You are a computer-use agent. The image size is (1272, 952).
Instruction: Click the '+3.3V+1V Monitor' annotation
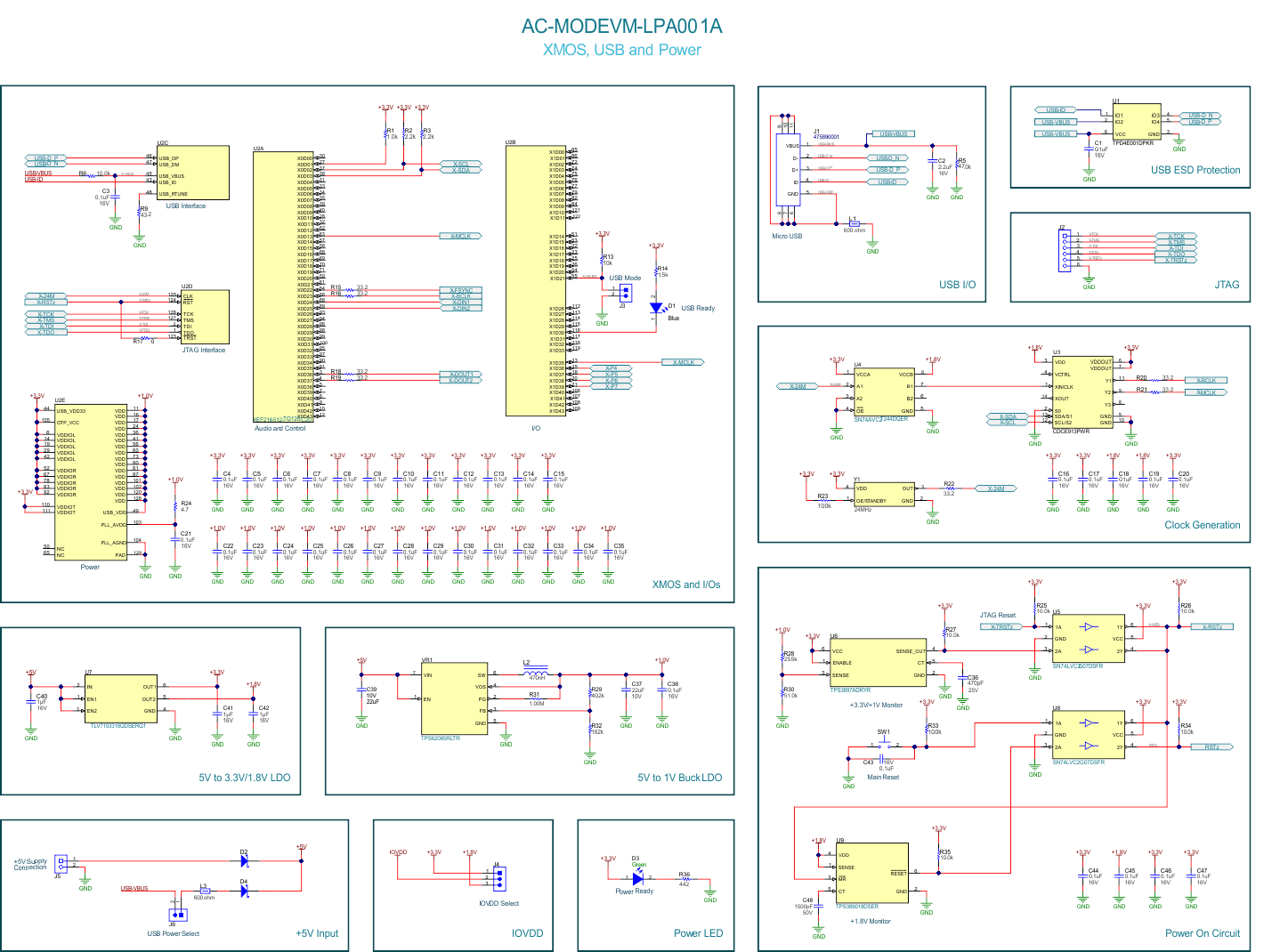(x=876, y=705)
